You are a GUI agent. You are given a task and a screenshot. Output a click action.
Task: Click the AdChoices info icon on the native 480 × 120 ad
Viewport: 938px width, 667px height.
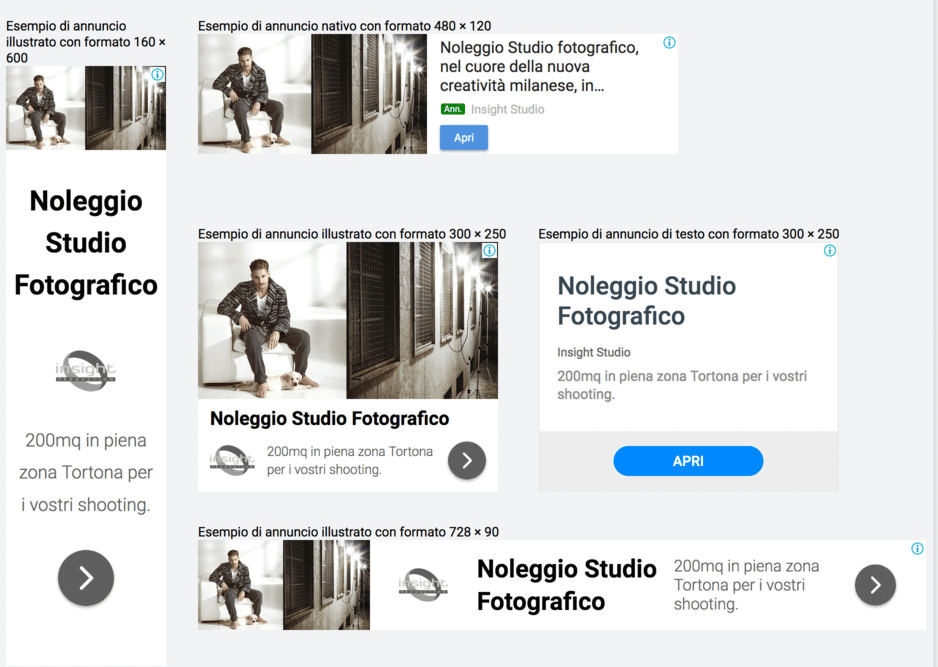pos(669,43)
